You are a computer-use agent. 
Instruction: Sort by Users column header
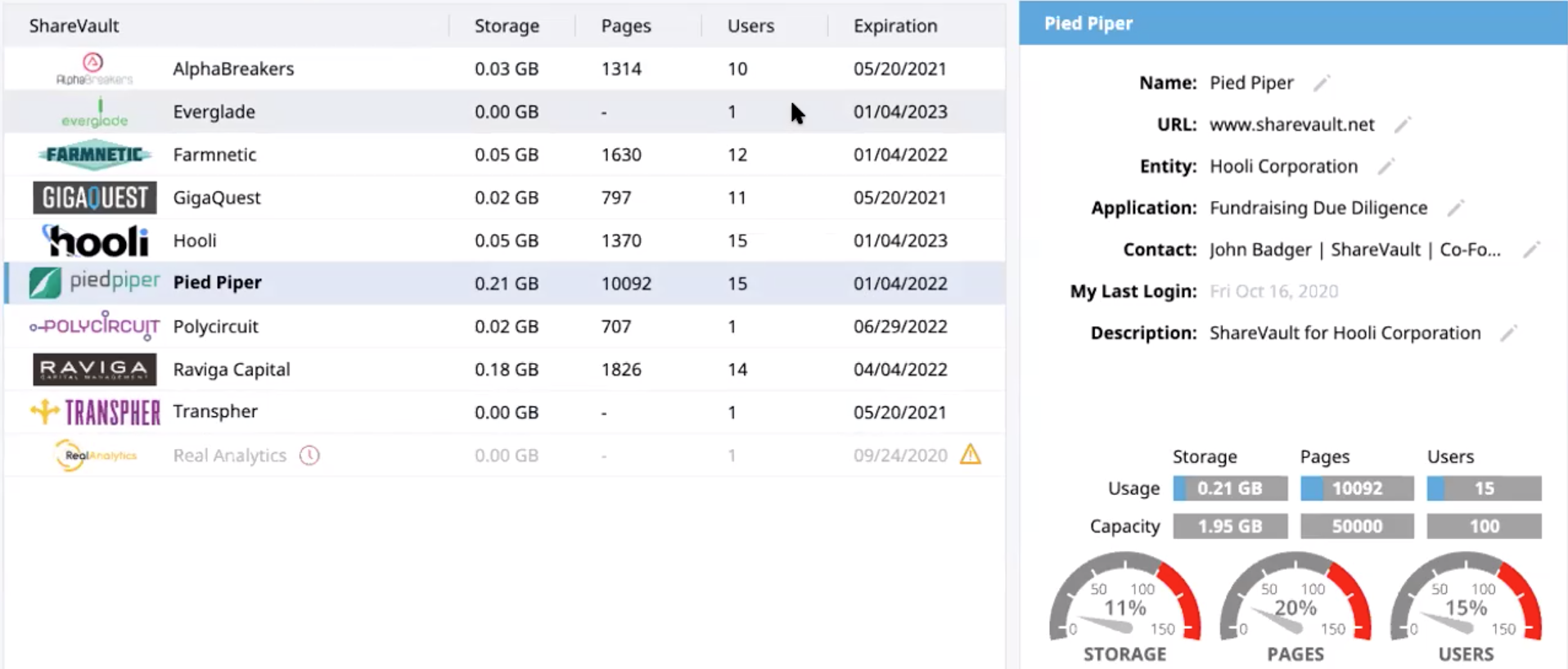[x=750, y=25]
